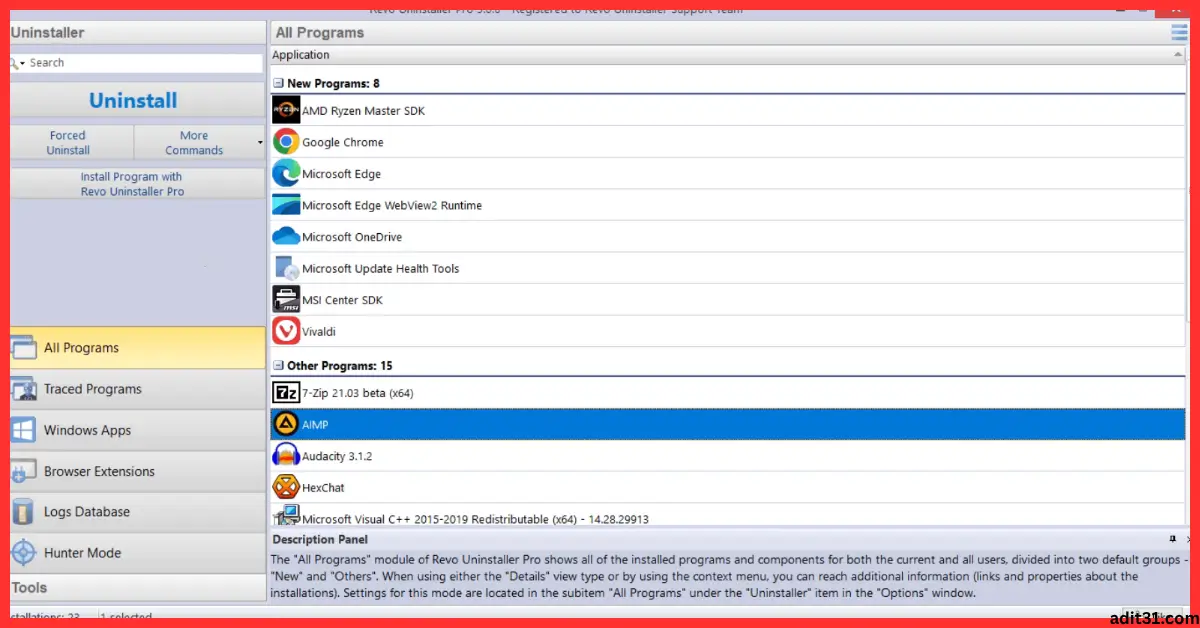This screenshot has width=1200, height=628.
Task: Click the Microsoft Update Health Tools icon
Action: (286, 268)
